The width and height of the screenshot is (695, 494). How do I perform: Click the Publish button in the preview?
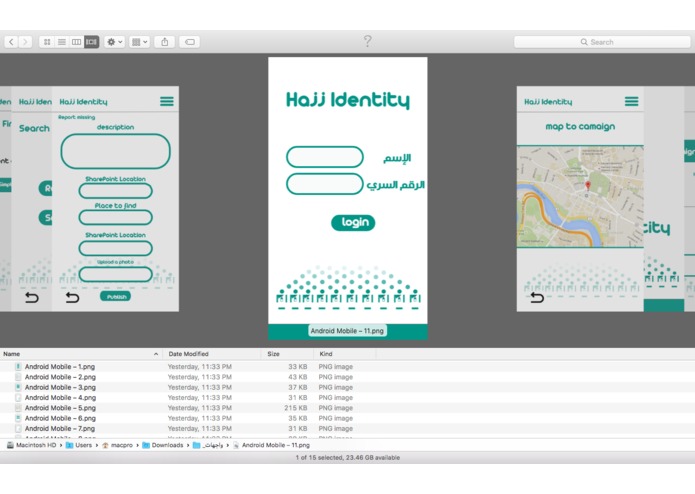pos(115,296)
